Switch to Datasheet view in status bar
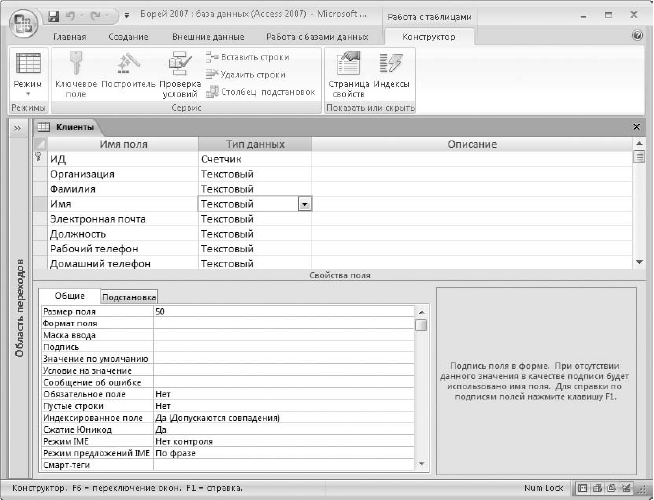 (x=583, y=488)
